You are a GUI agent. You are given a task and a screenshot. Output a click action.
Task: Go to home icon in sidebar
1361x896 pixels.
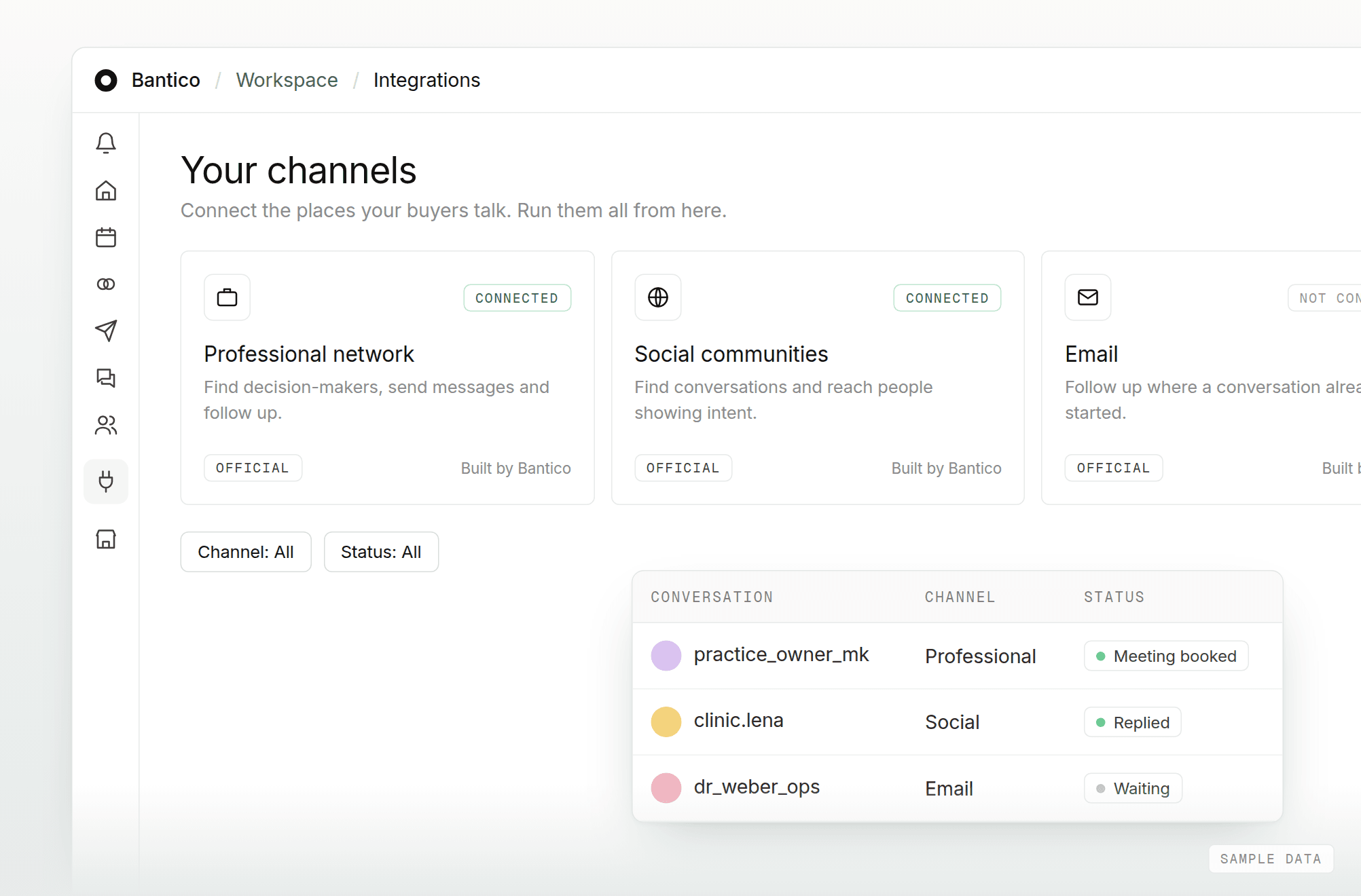106,190
